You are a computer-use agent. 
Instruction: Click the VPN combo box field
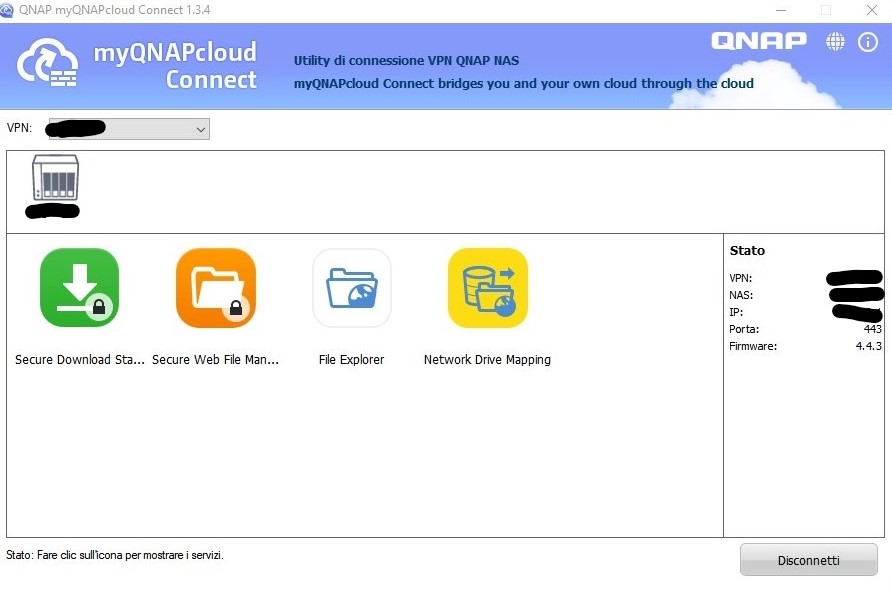120,129
